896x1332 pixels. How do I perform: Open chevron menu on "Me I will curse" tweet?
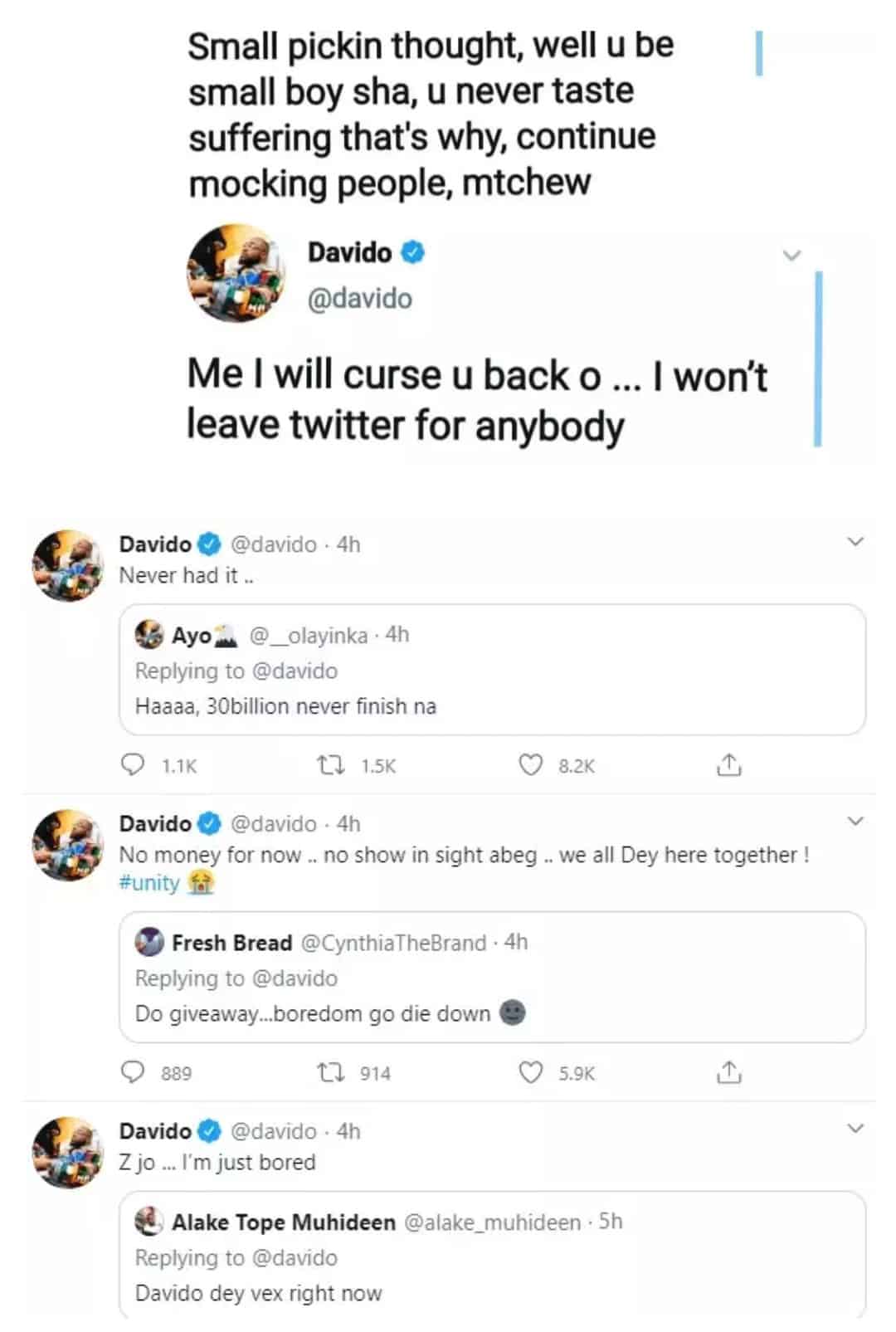792,255
